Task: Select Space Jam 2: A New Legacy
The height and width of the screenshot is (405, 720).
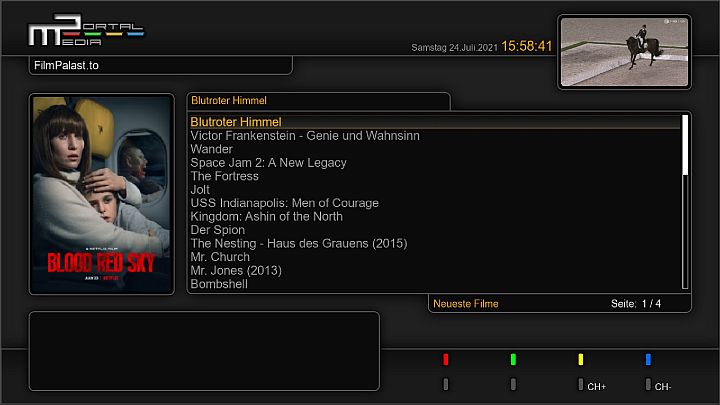Action: (268, 162)
